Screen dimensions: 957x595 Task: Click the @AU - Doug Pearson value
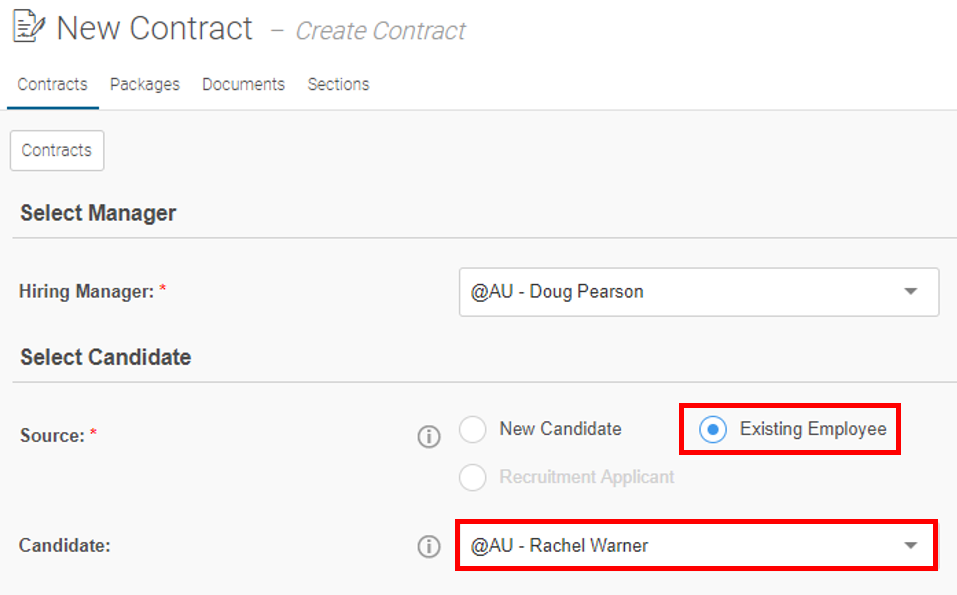pyautogui.click(x=557, y=292)
